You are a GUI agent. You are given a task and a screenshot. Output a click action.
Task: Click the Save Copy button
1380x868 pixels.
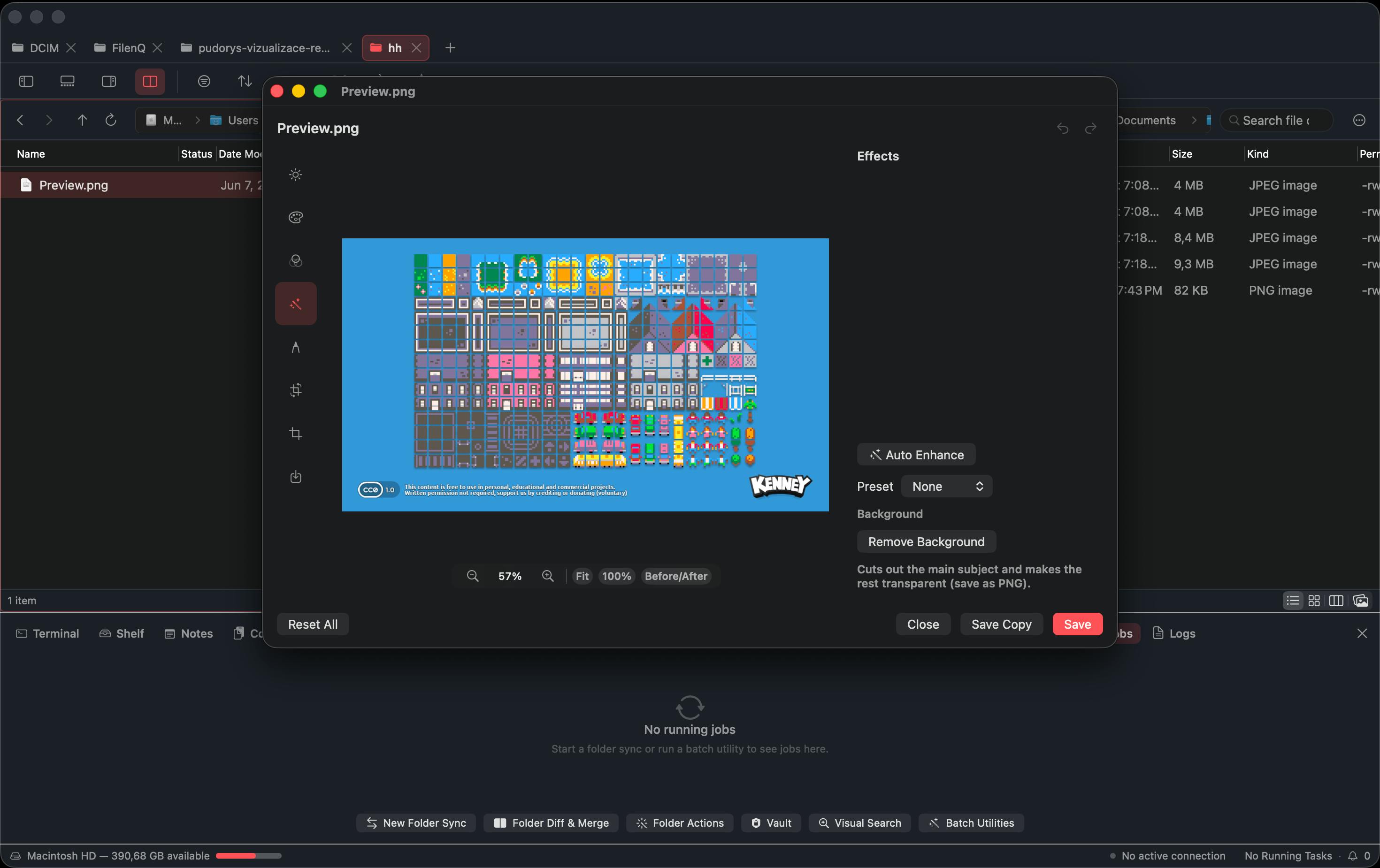click(x=1001, y=624)
